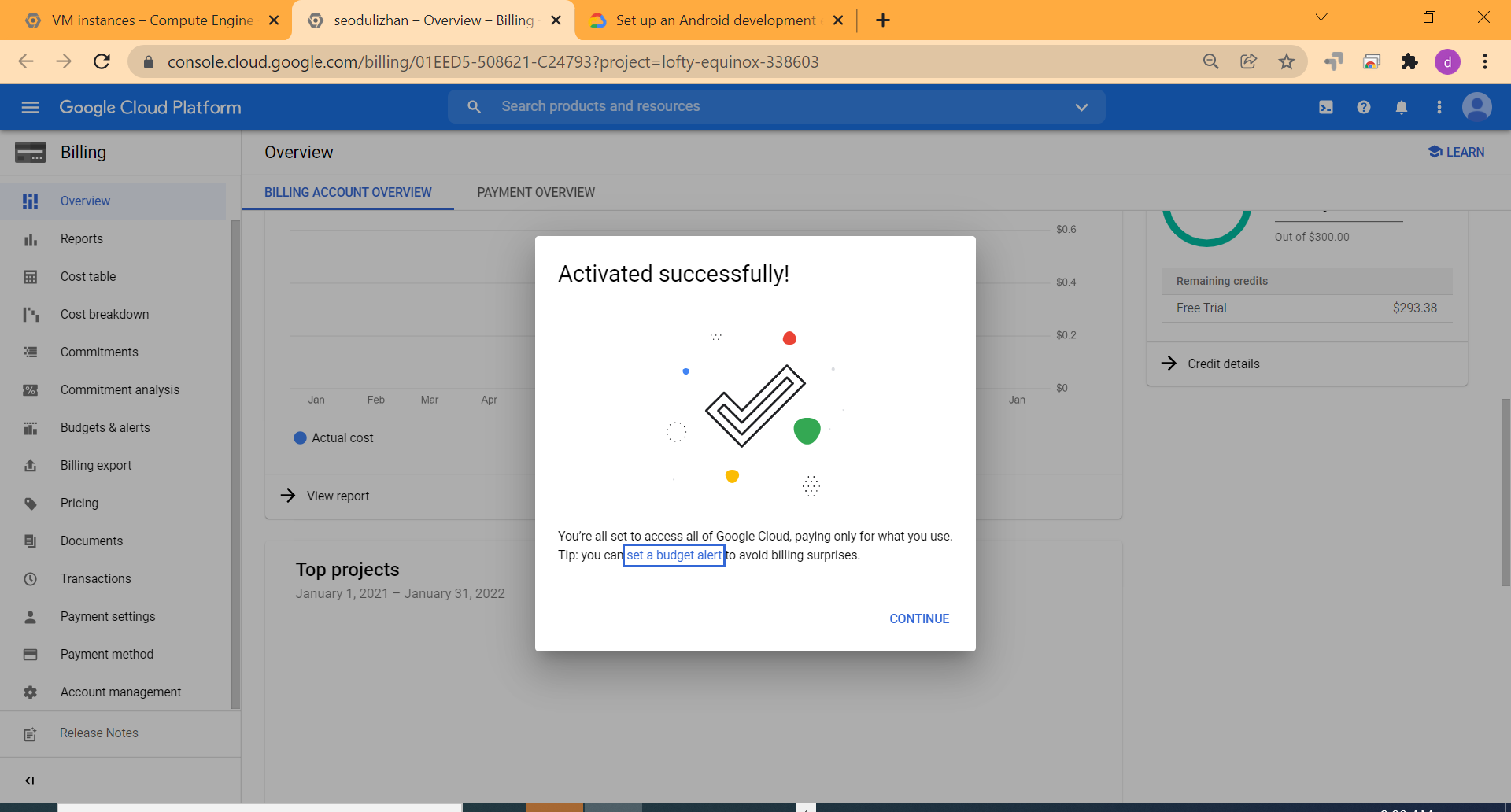Screen dimensions: 1511x812
Task: Click the Search products and resources field
Action: click(776, 106)
